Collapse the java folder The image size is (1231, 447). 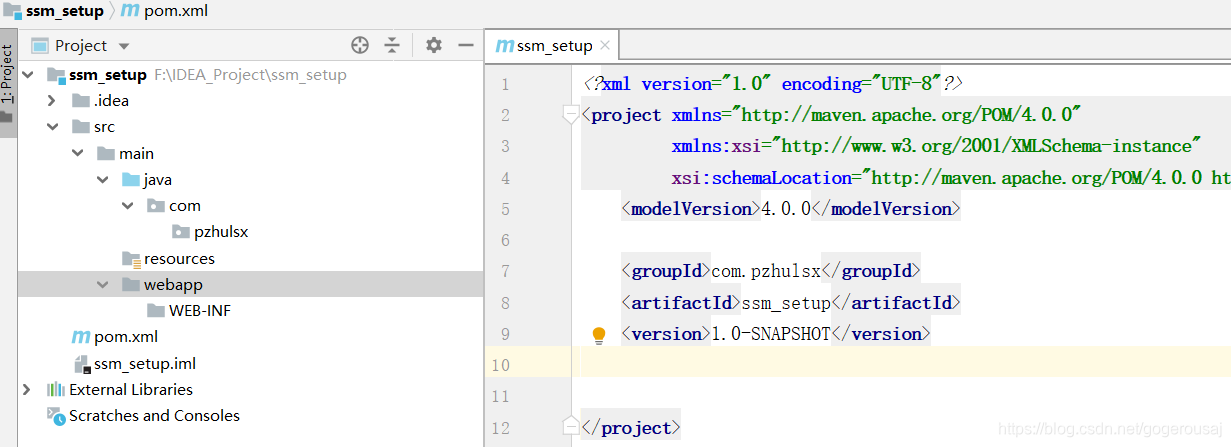(x=102, y=180)
